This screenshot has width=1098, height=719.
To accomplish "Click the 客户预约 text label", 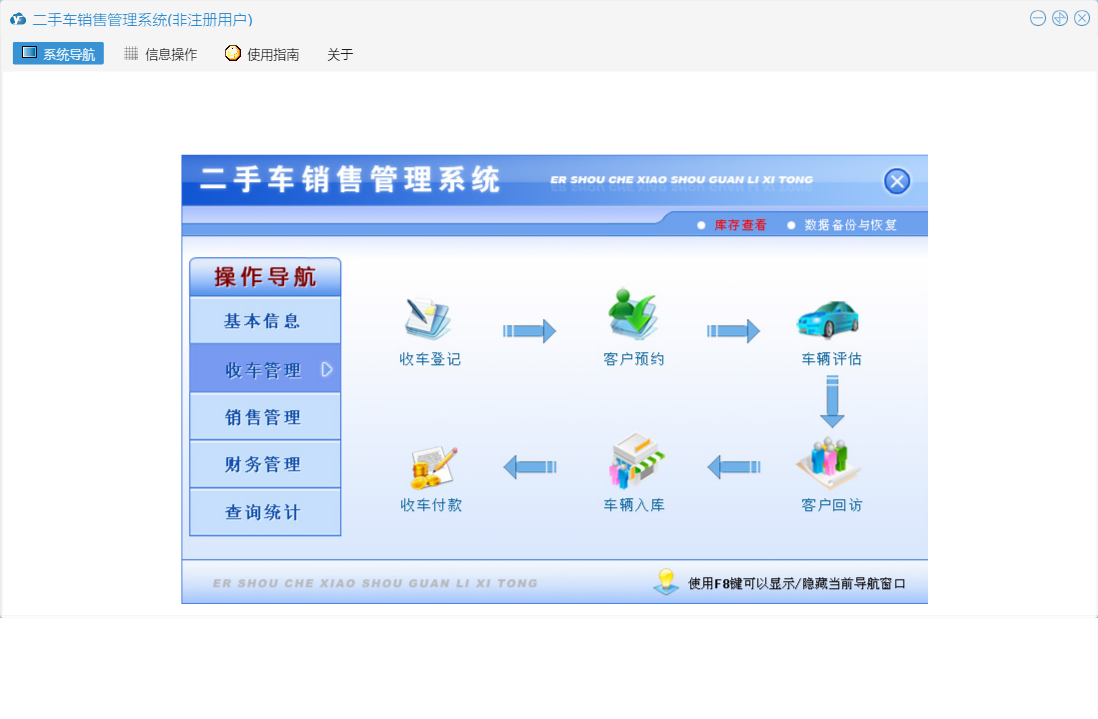I will (x=633, y=359).
